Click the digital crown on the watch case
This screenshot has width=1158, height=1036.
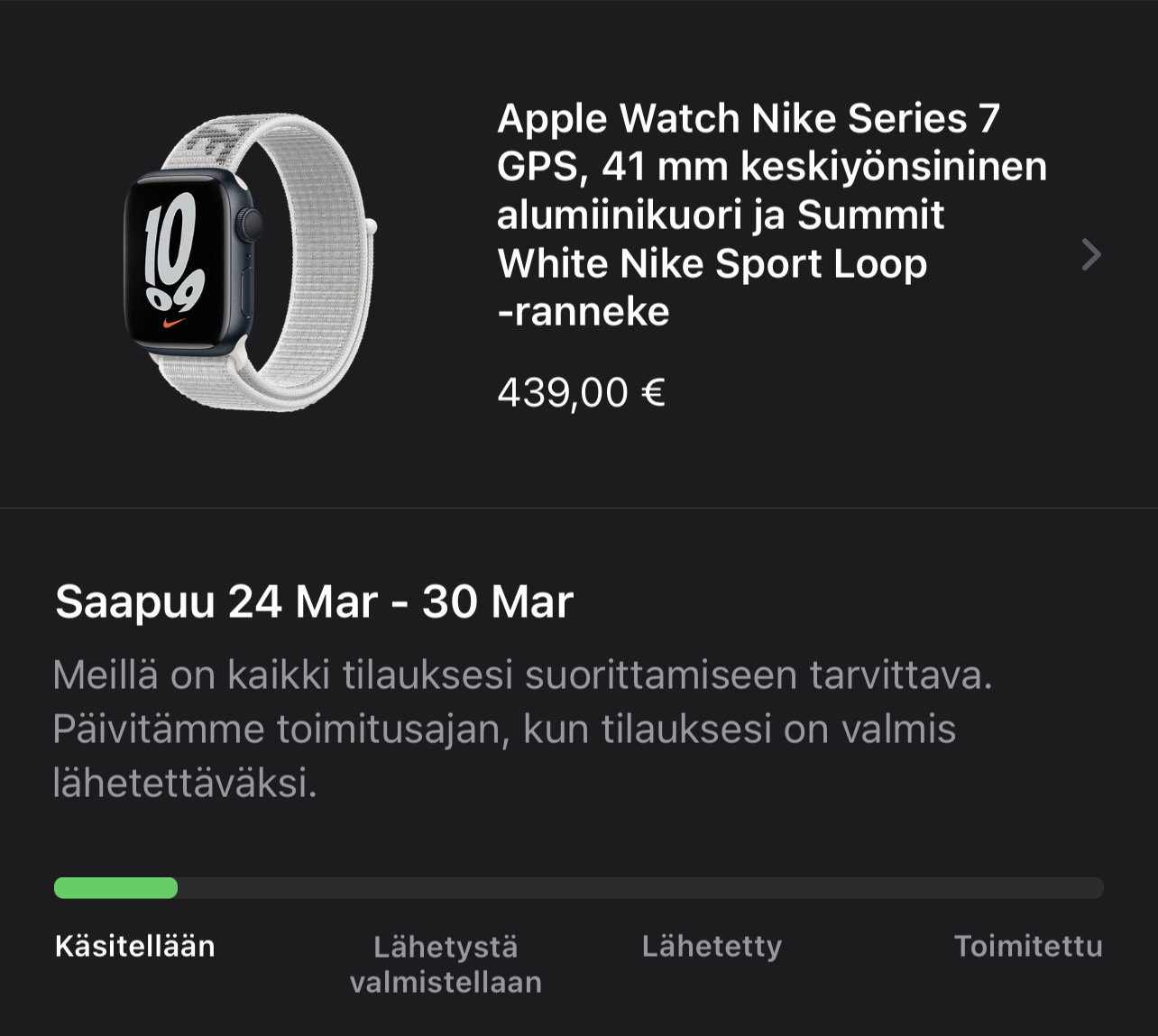pos(251,224)
